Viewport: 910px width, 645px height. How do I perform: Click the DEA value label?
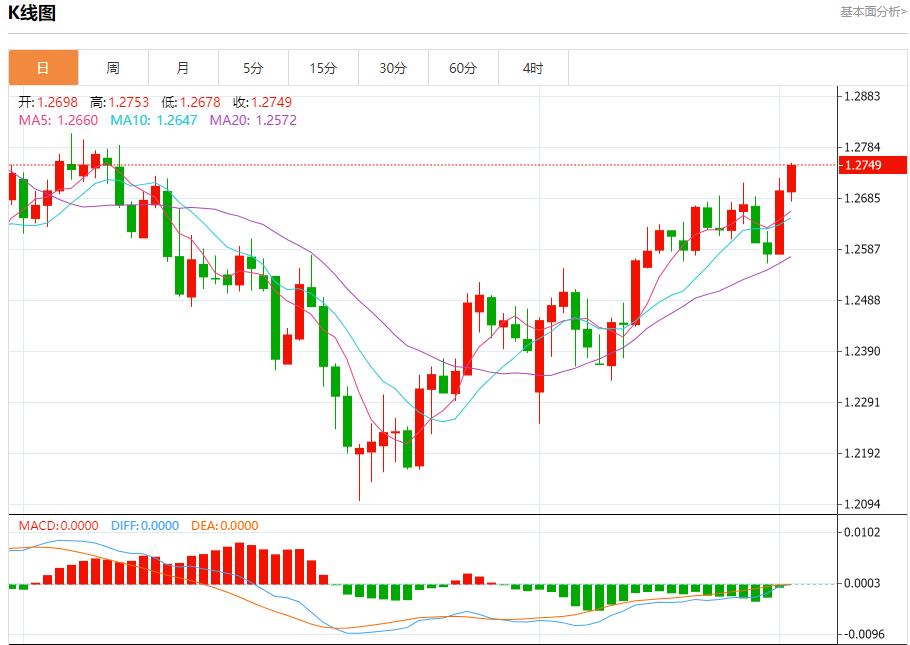point(226,525)
